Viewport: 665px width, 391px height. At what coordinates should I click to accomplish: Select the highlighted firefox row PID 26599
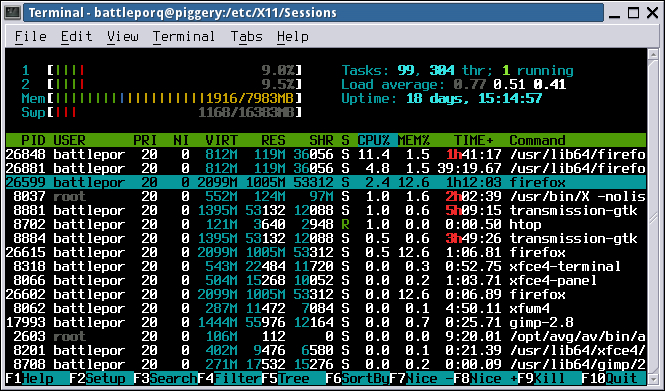tap(326, 182)
